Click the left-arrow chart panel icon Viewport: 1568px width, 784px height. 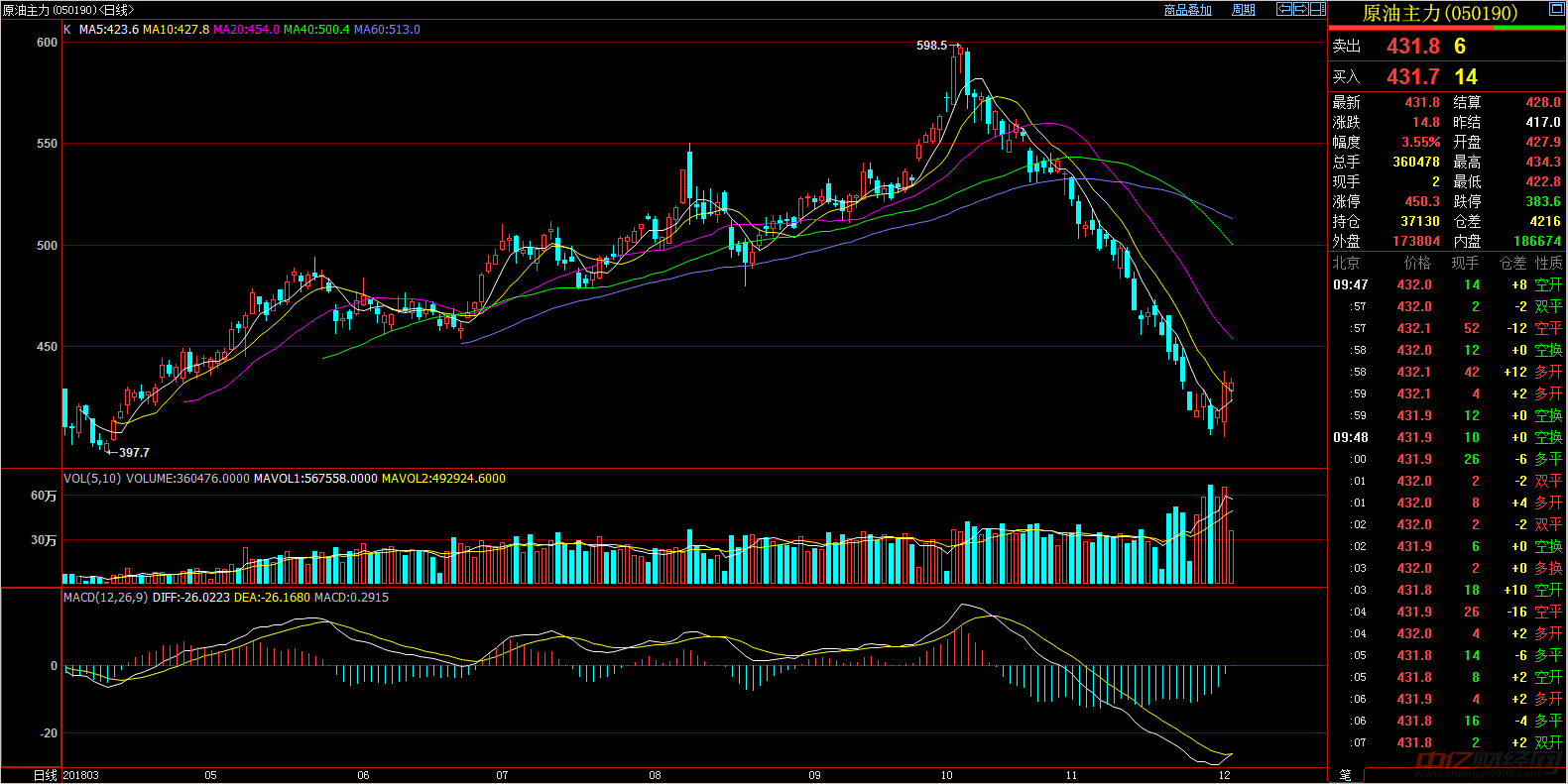[x=1284, y=9]
